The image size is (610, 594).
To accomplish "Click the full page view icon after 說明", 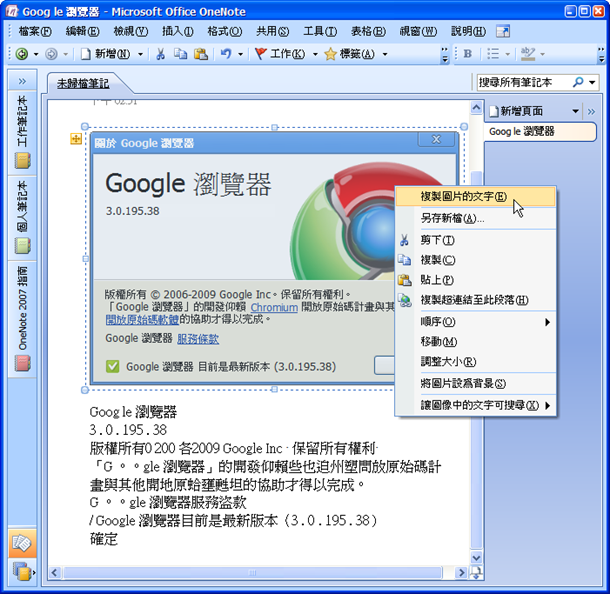I will pyautogui.click(x=503, y=31).
